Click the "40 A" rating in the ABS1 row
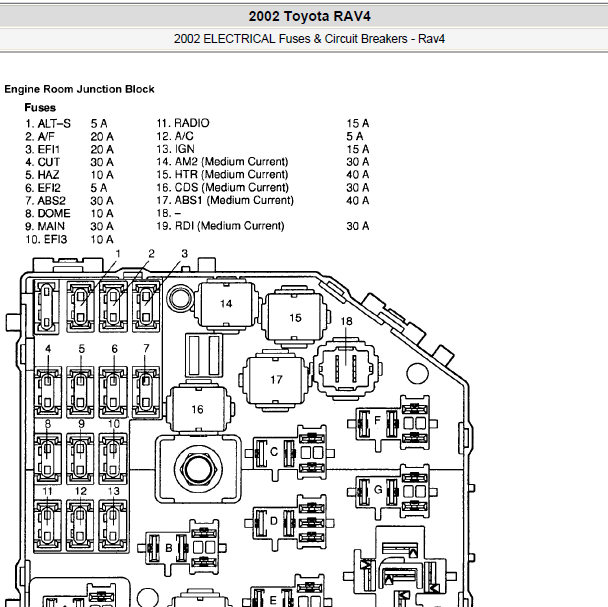 click(x=358, y=201)
